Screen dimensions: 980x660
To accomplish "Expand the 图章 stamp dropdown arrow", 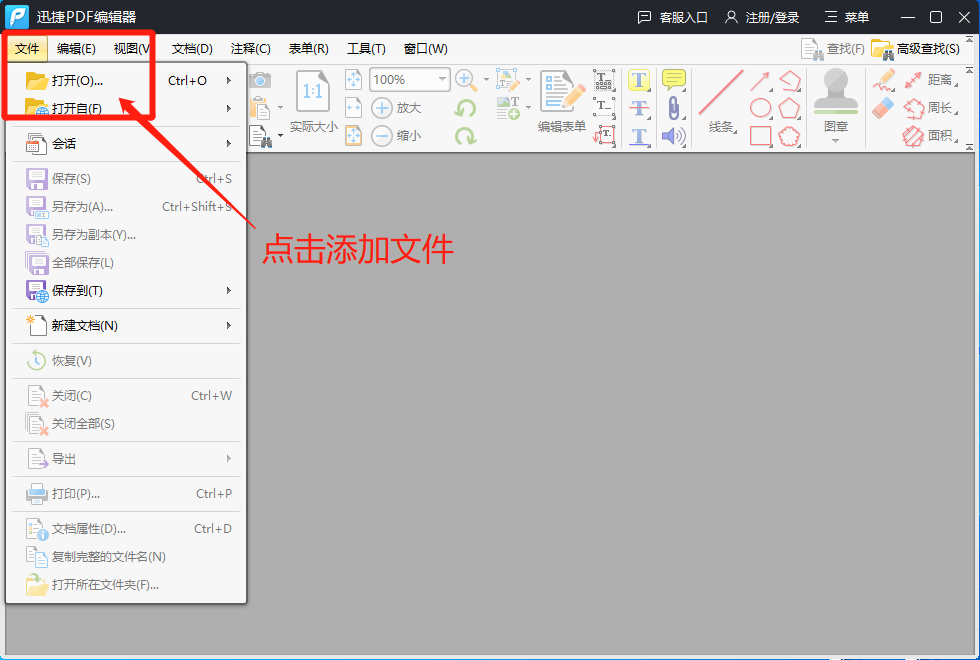I will 836,141.
